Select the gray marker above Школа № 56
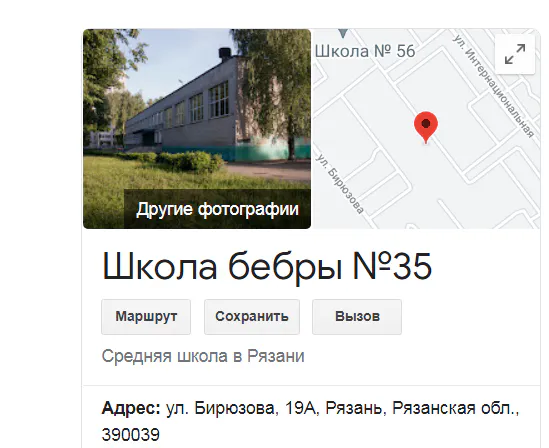549x448 pixels. (343, 34)
